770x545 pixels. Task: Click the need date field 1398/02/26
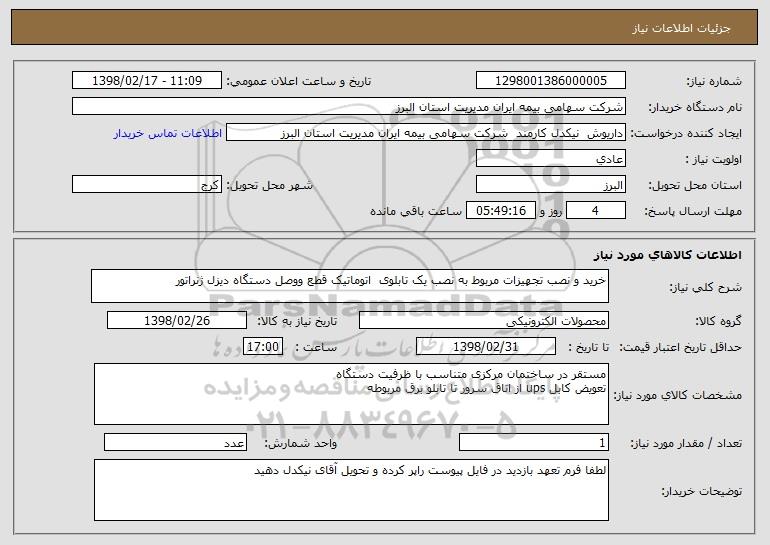177,321
